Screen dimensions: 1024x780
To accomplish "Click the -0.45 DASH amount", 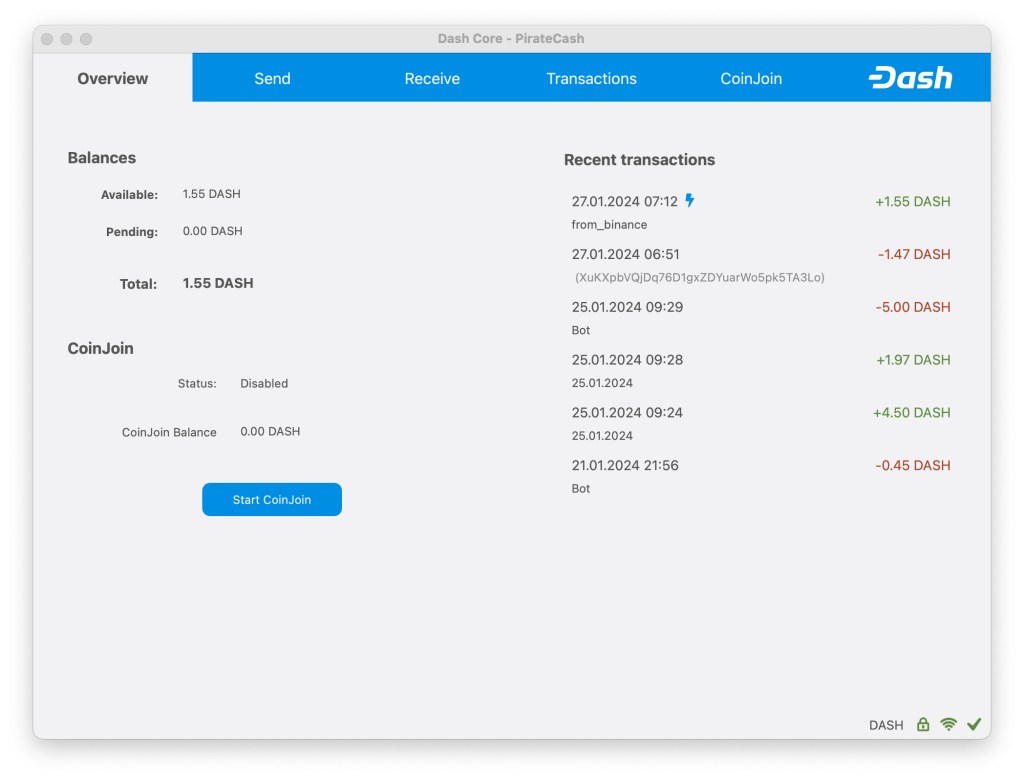I will [912, 465].
